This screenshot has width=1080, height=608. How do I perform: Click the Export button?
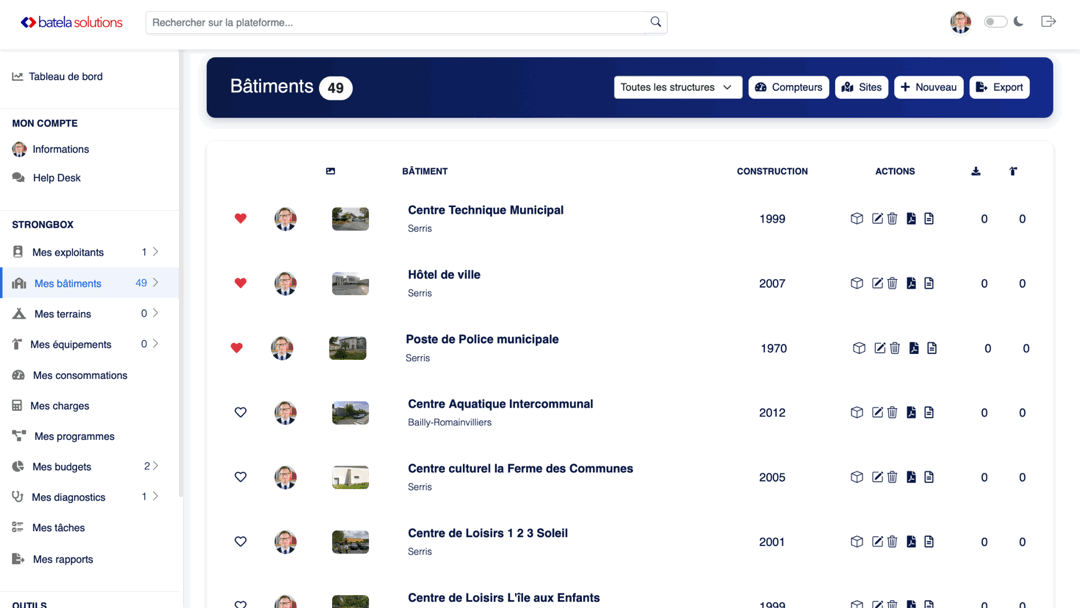tap(999, 88)
